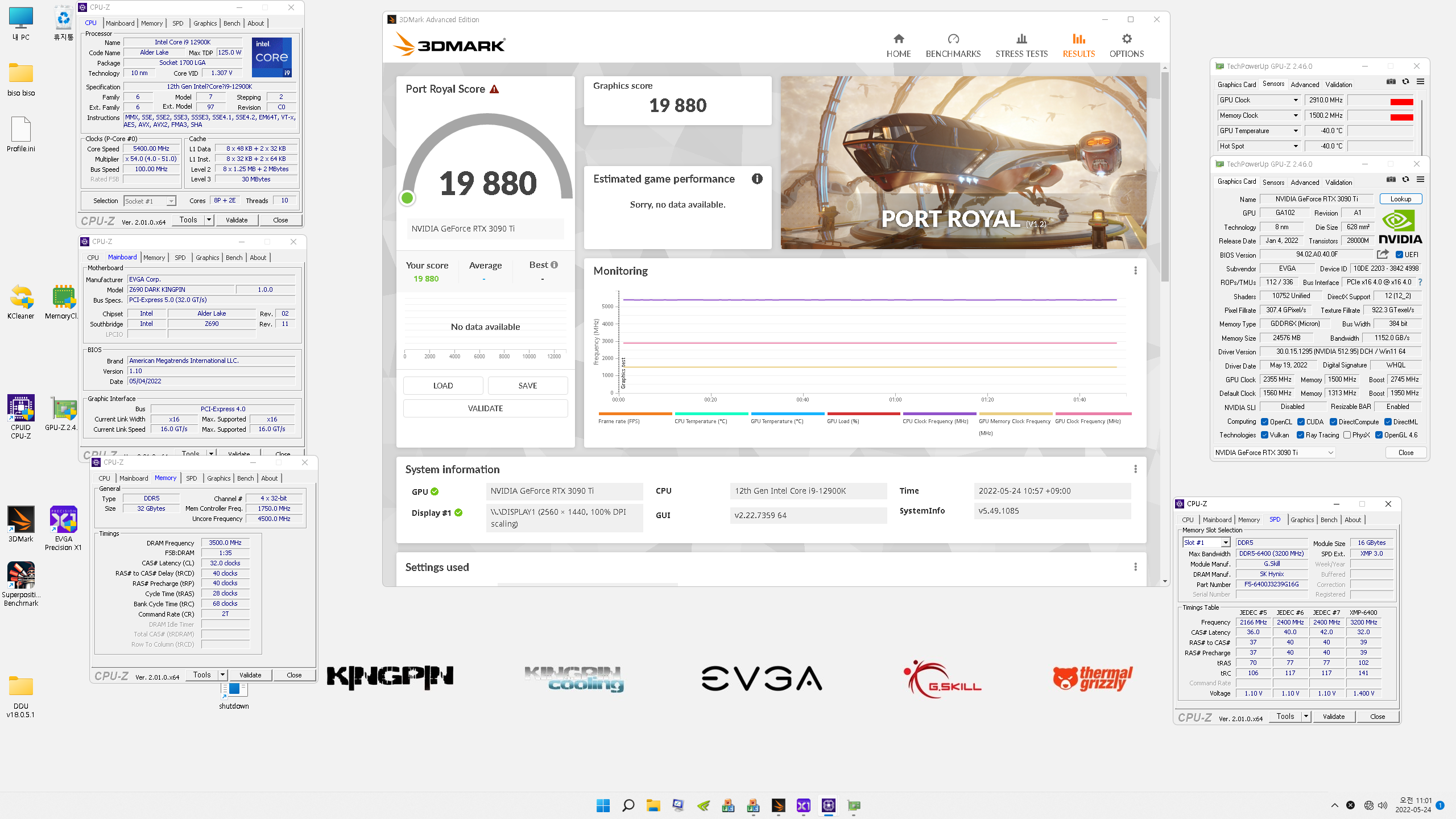The width and height of the screenshot is (1456, 819).
Task: Select the shutdown shortcut on desktop
Action: tap(234, 696)
